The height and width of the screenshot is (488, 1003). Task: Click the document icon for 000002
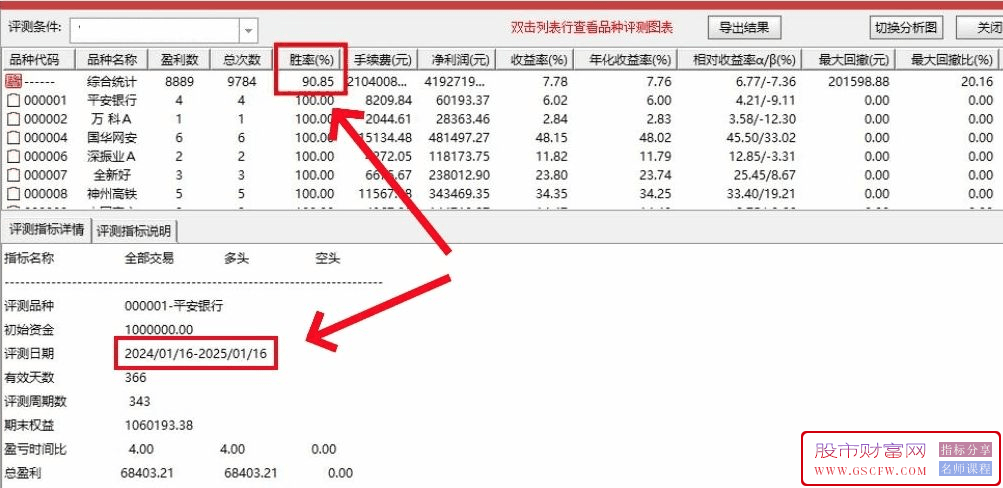13,119
